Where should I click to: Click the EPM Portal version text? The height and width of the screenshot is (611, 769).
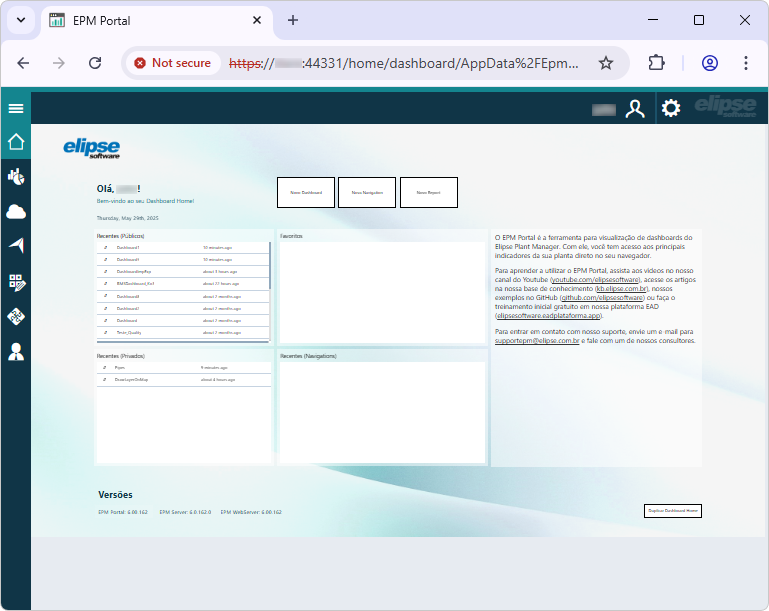tap(123, 512)
